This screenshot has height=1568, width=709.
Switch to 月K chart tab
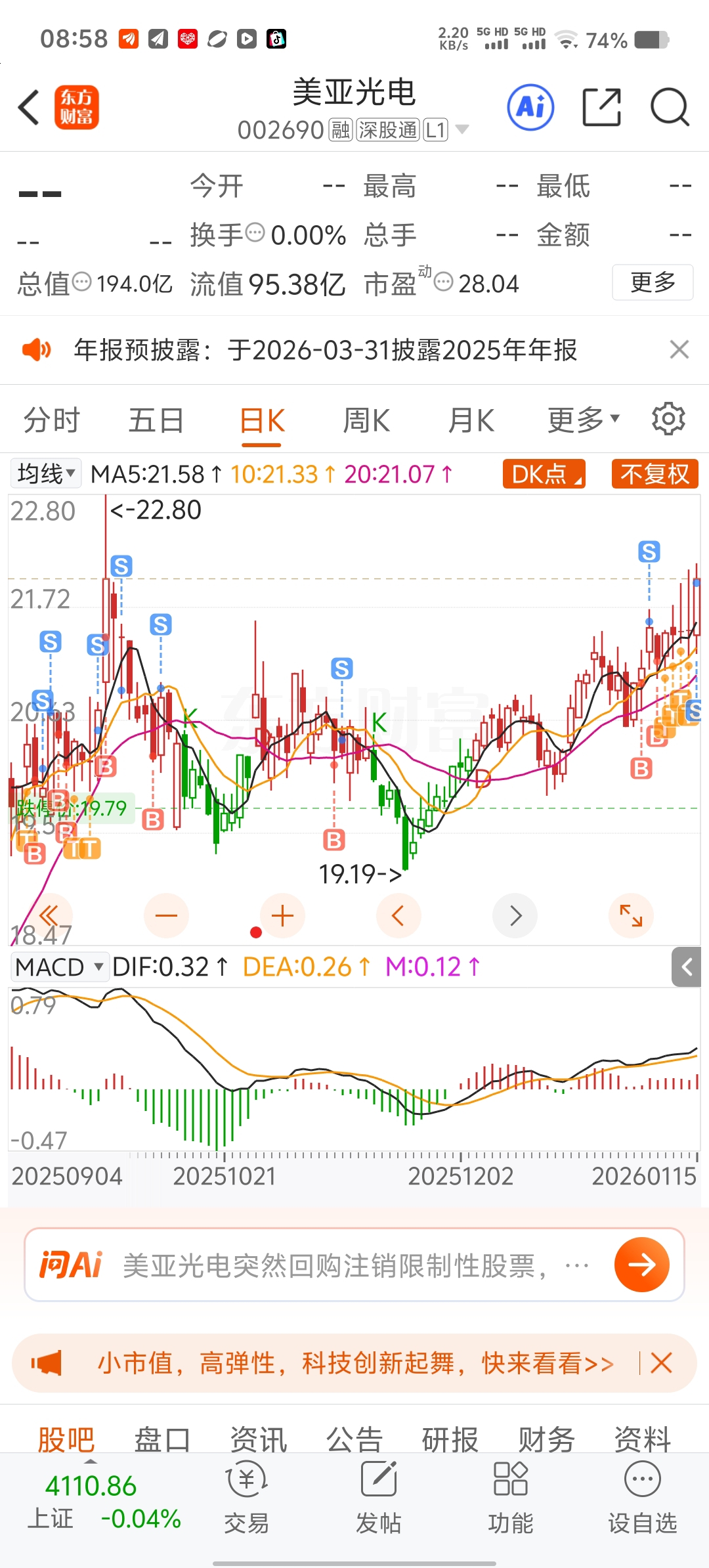[x=471, y=420]
